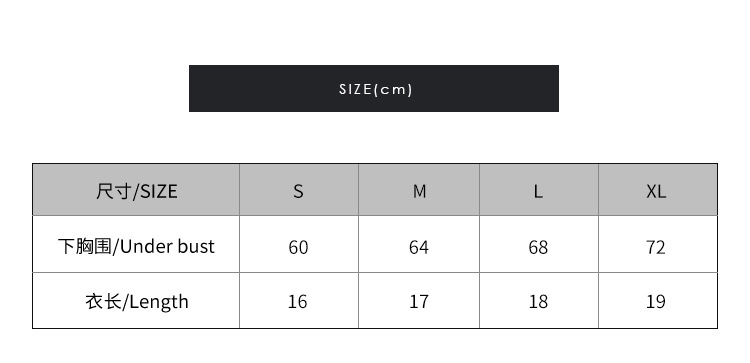Click the Chinese text 尺寸 in header
Image resolution: width=750 pixels, height=363 pixels.
pos(113,191)
